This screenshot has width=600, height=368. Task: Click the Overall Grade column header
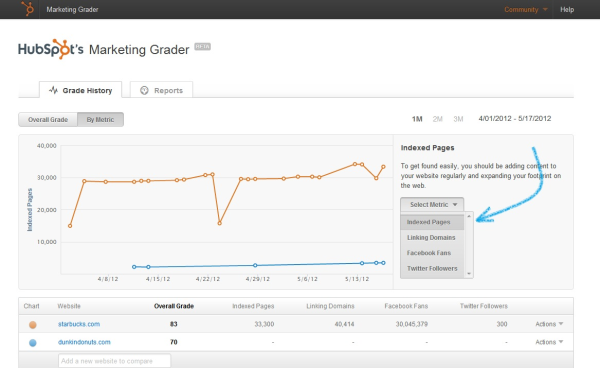coord(174,306)
